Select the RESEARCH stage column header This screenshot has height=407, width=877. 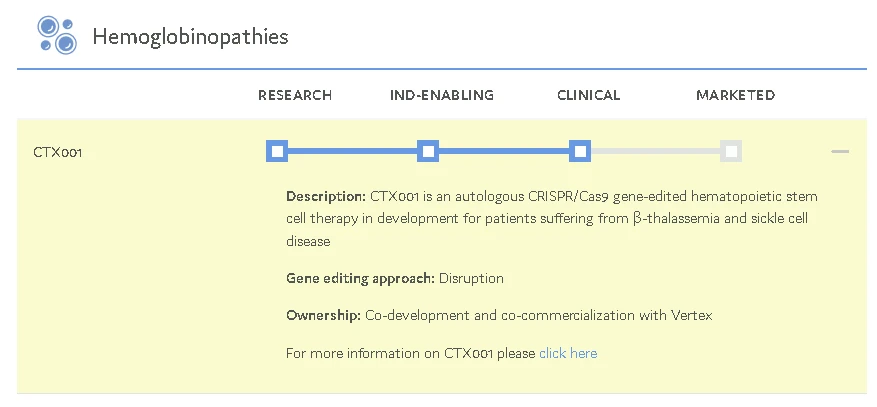click(295, 95)
